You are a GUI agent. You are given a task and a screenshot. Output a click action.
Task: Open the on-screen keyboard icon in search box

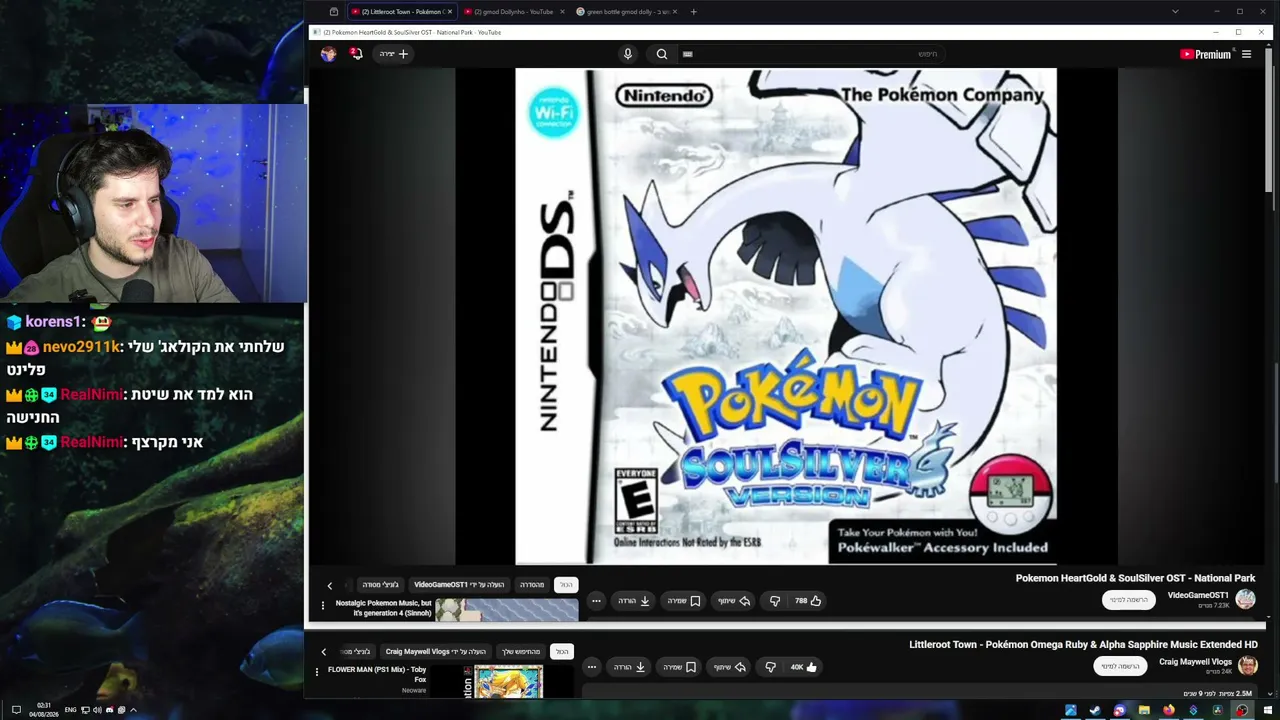(688, 54)
